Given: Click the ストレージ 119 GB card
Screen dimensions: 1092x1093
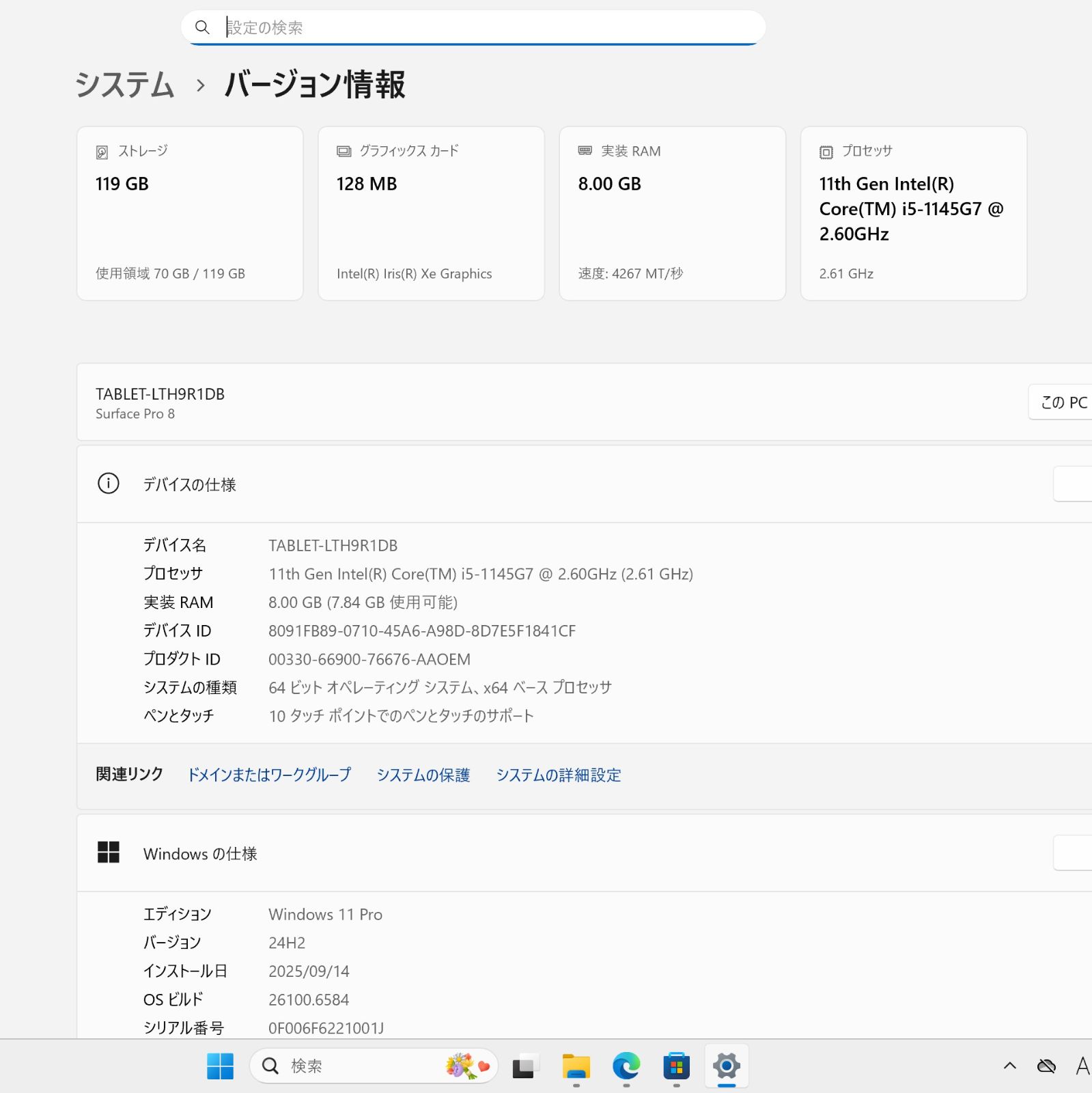Looking at the screenshot, I should click(x=190, y=213).
